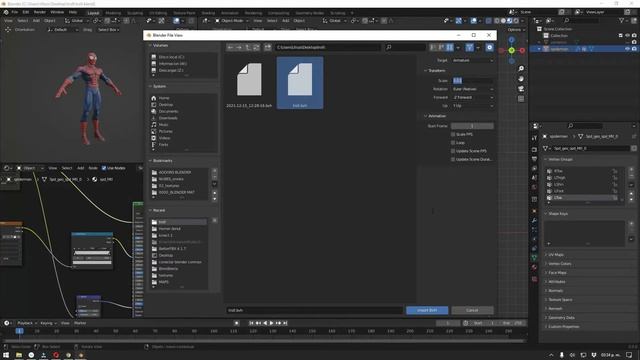
Task: Add a bookmark with the plus button
Action: [215, 171]
